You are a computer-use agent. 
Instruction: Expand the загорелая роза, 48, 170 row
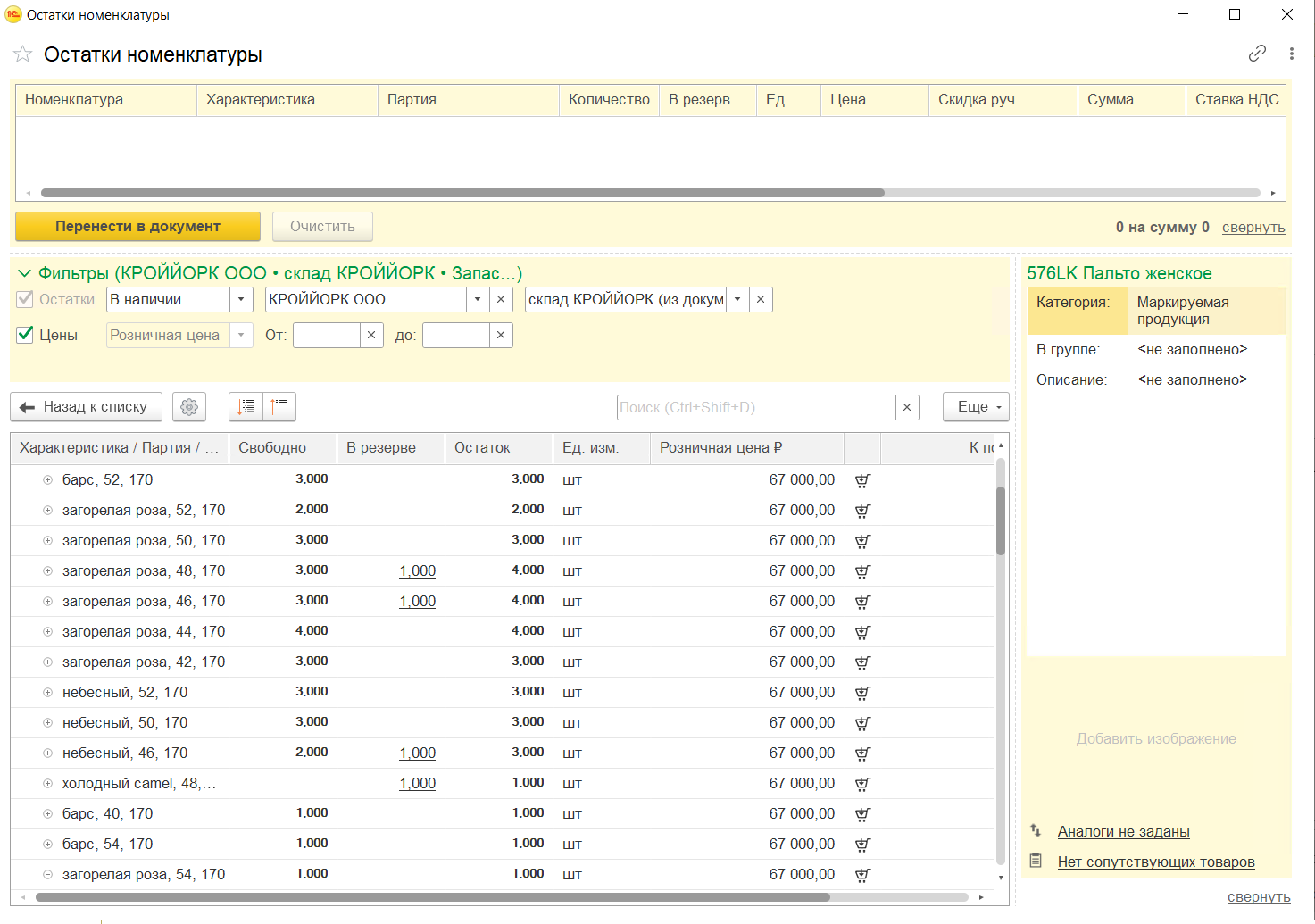pos(48,571)
